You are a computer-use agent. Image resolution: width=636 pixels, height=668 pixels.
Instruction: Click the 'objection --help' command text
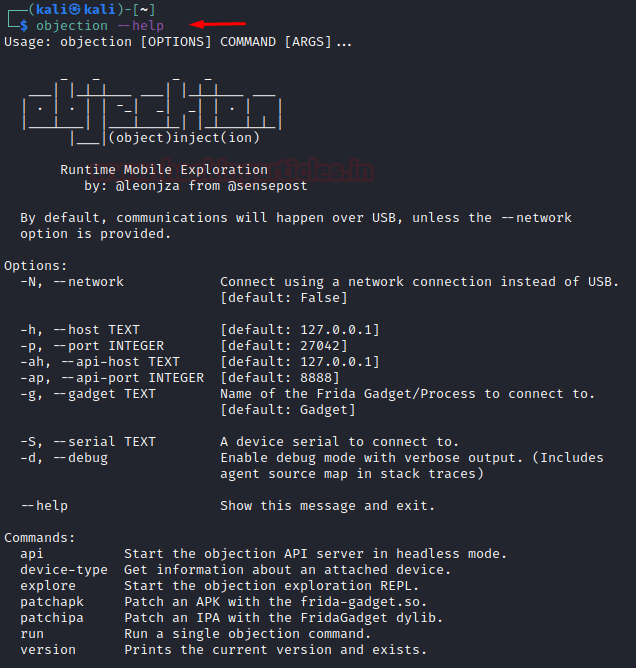coord(100,26)
